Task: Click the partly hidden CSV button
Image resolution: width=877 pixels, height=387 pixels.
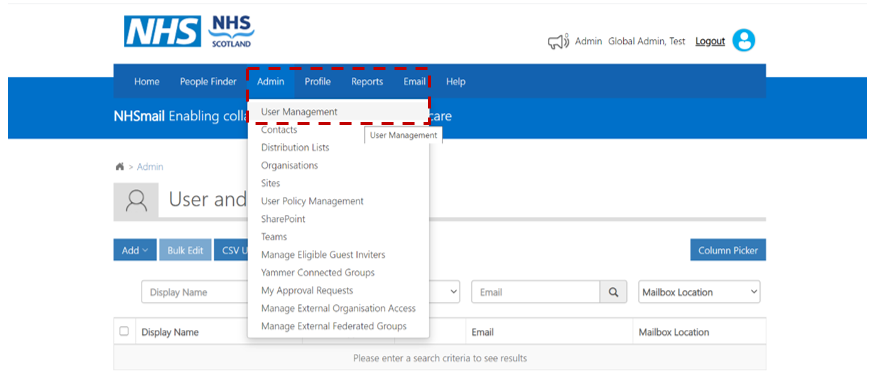Action: click(231, 250)
